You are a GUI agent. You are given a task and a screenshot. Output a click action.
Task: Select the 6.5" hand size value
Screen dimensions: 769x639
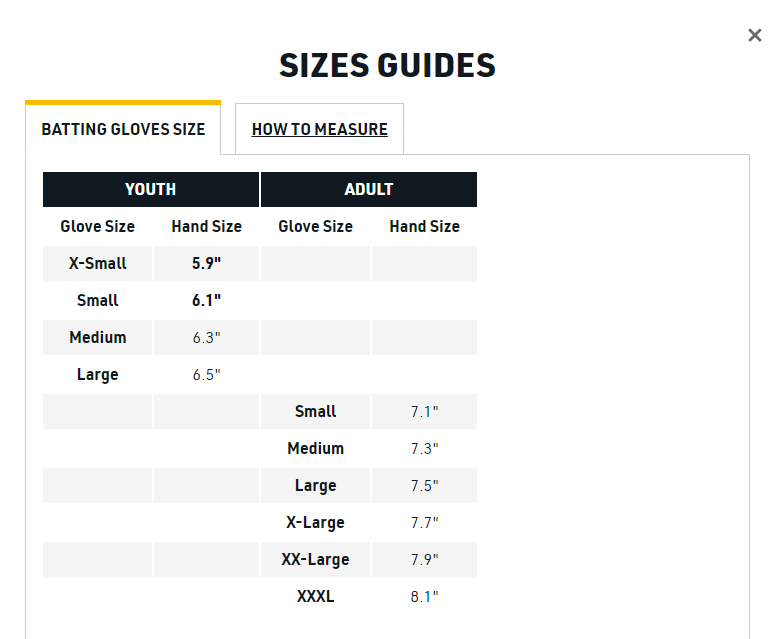click(206, 374)
